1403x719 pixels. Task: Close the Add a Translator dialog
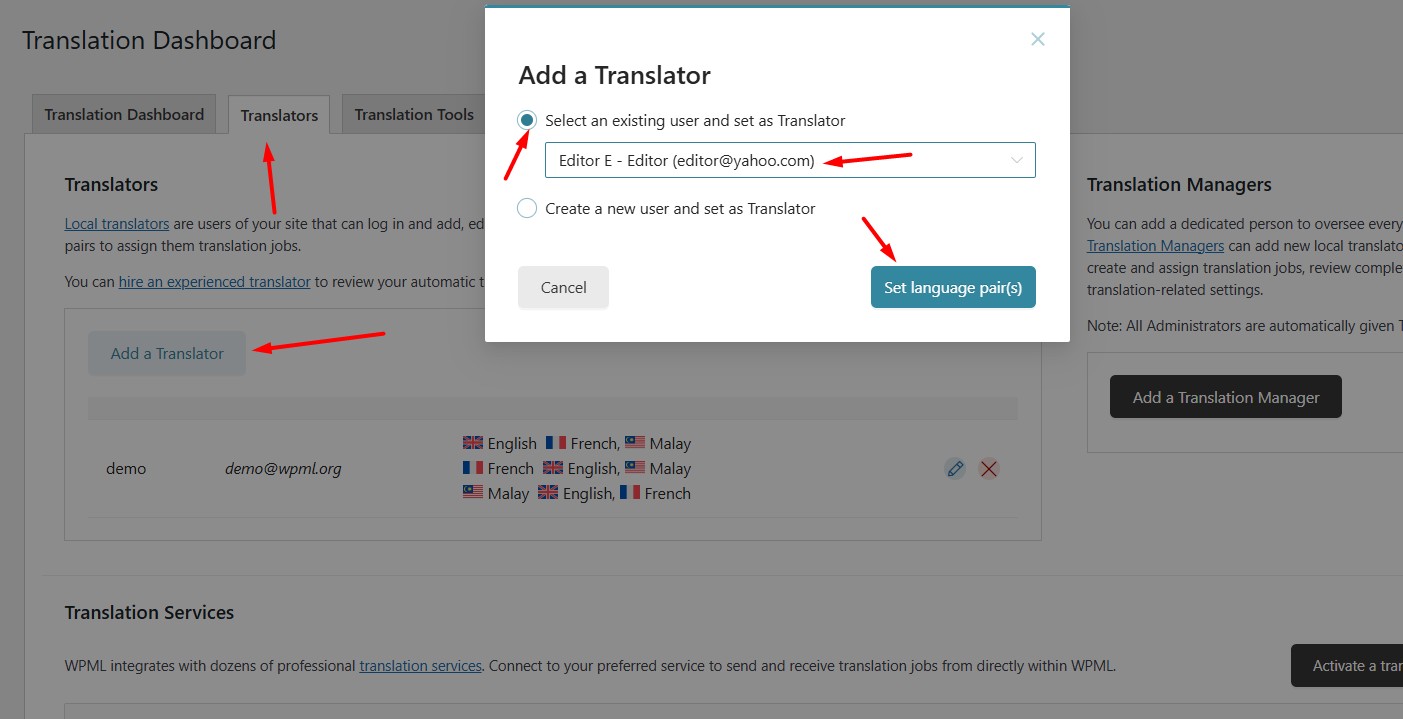coord(1037,40)
